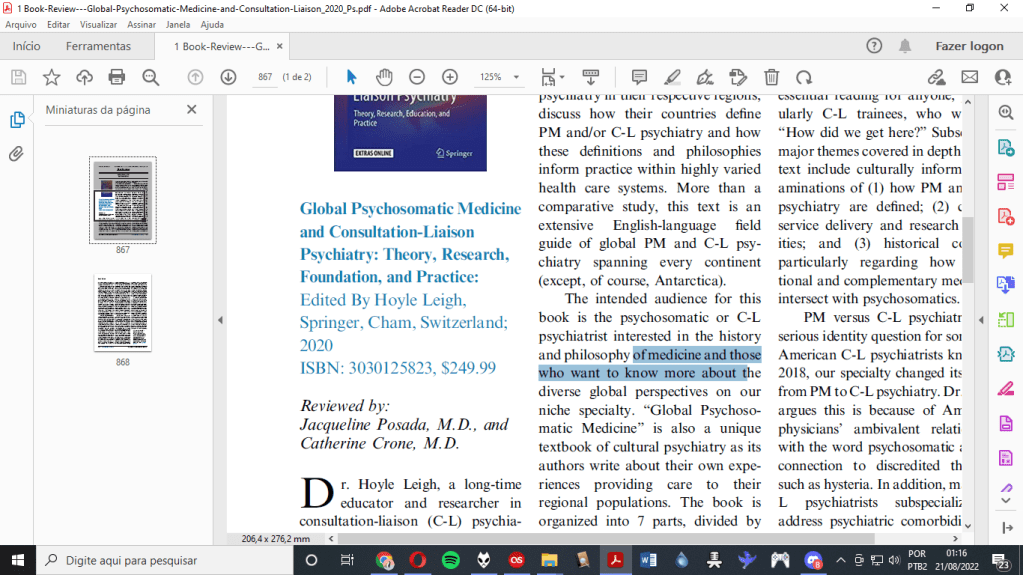The height and width of the screenshot is (575, 1023).
Task: Select the Highlight text tool
Action: pos(672,77)
